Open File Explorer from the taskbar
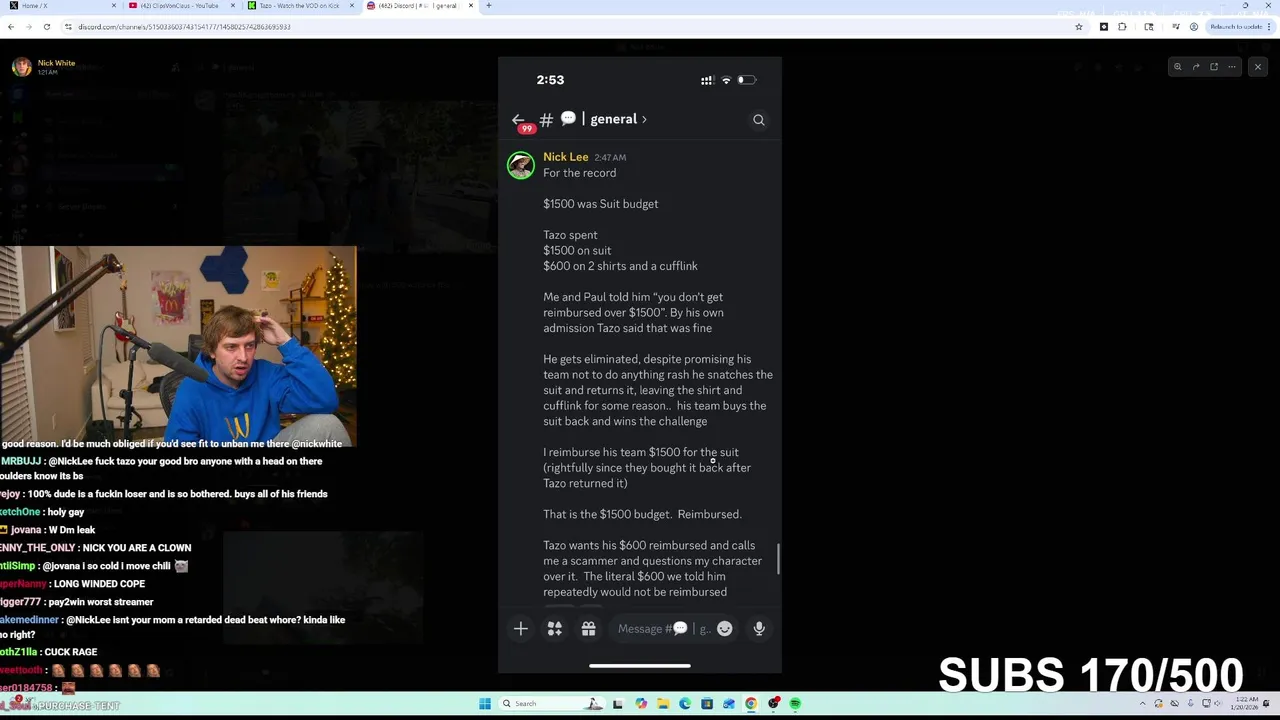Image resolution: width=1280 pixels, height=720 pixels. click(x=662, y=704)
